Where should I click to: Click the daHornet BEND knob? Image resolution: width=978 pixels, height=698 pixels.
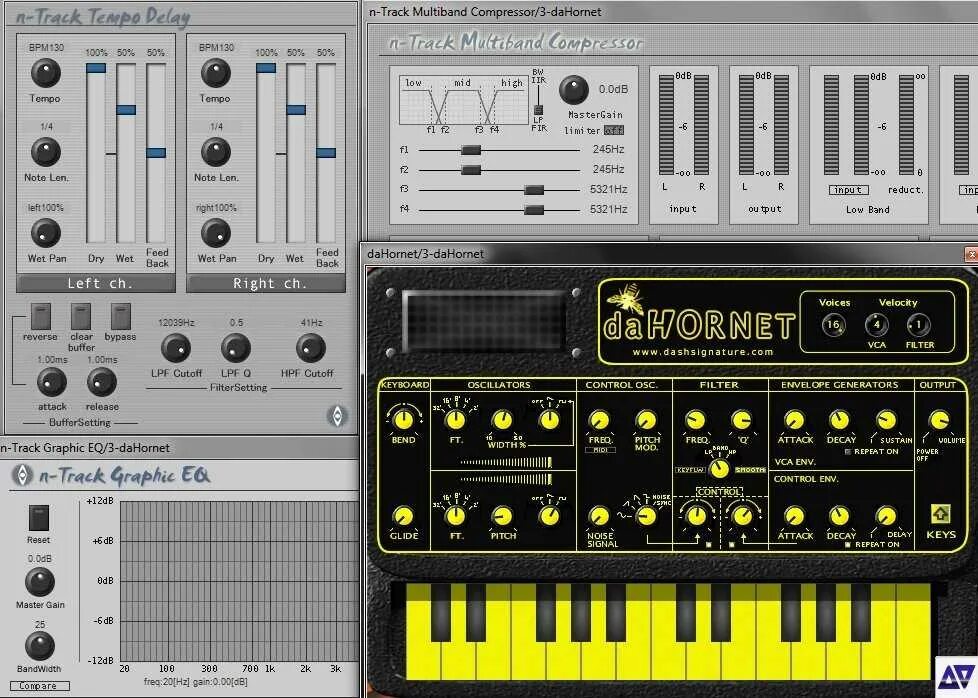404,420
